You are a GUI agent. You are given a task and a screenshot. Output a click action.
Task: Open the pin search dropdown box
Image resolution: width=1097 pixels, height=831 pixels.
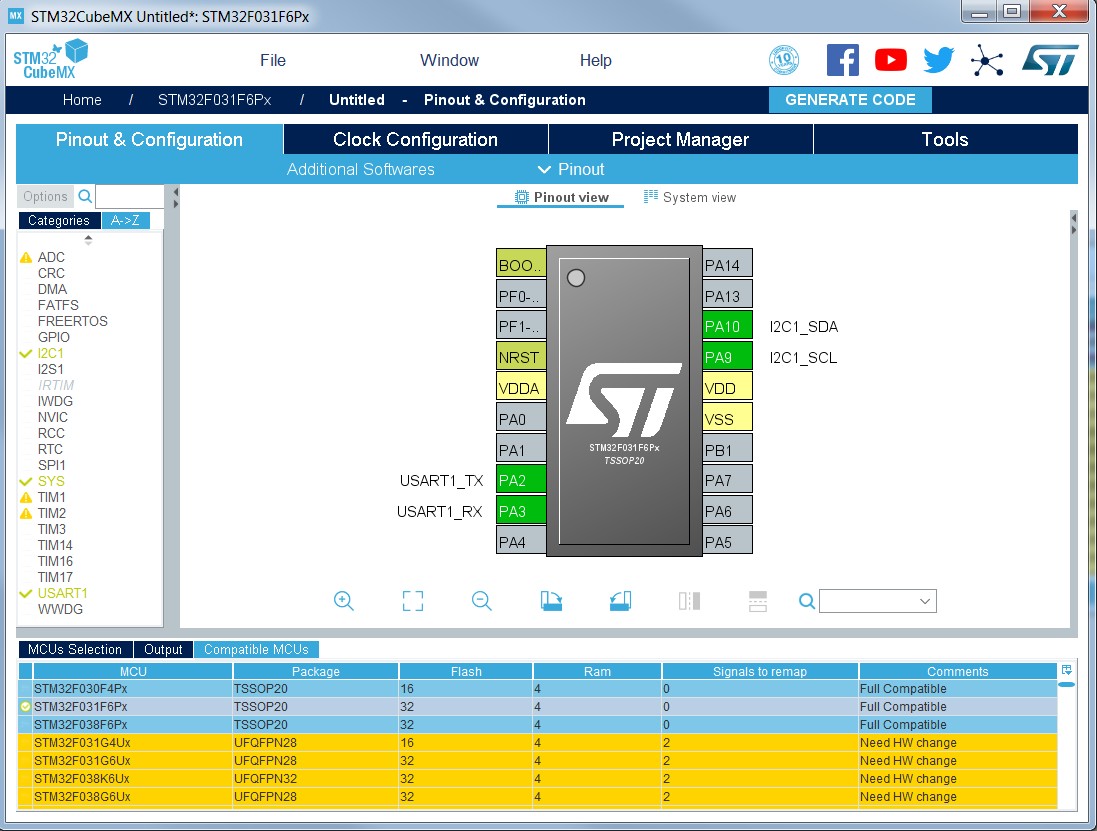(877, 601)
